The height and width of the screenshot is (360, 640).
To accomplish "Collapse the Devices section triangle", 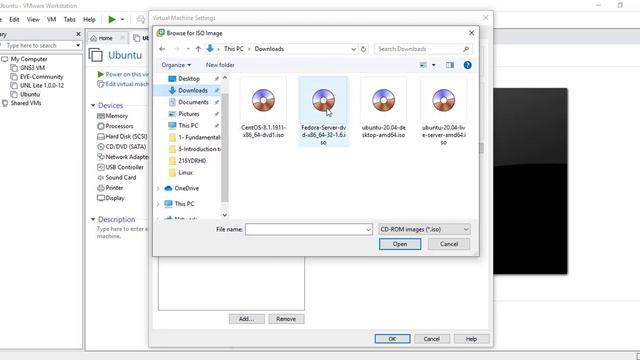I will click(93, 105).
